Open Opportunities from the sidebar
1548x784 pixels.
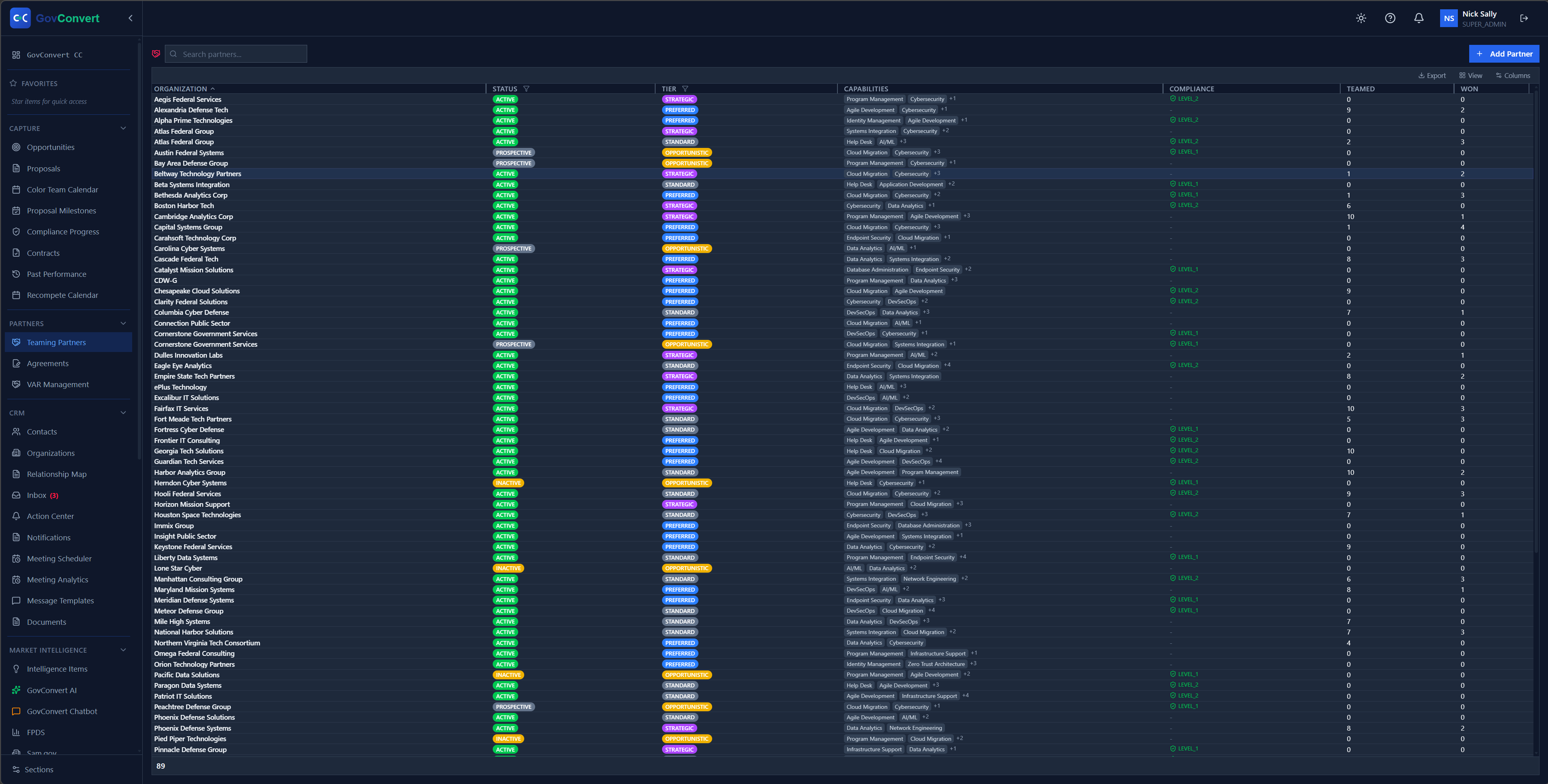[51, 147]
